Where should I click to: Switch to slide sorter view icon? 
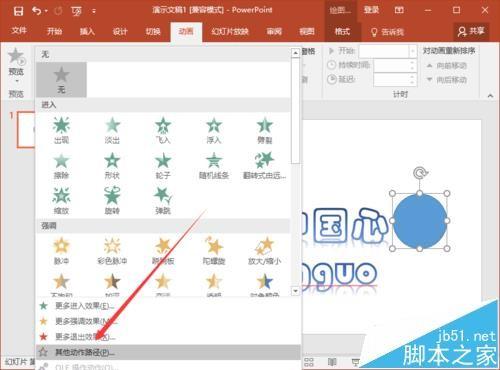point(309,362)
